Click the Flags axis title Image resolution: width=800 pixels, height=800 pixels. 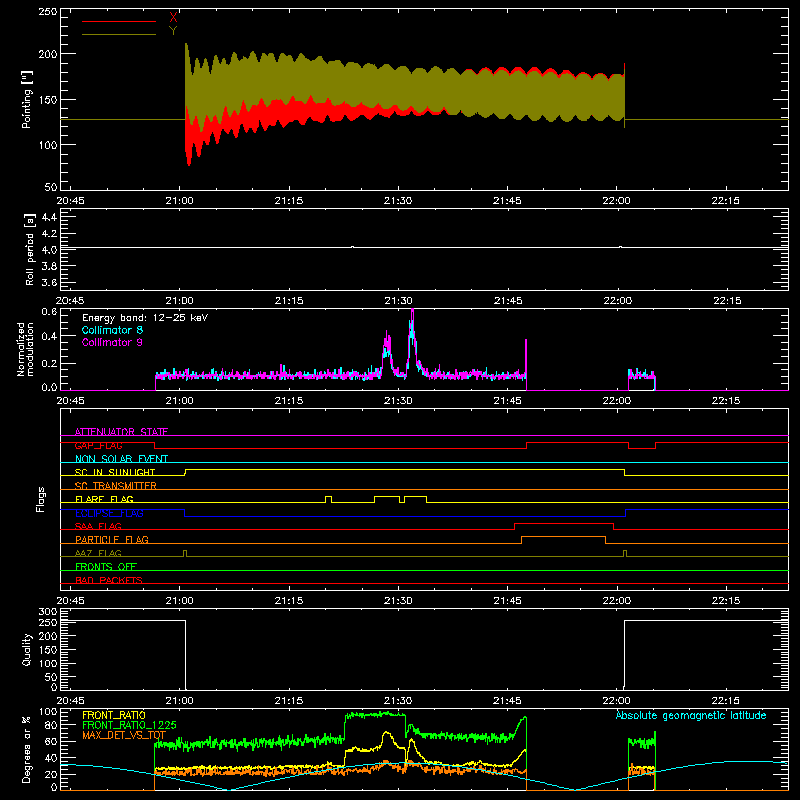40,499
